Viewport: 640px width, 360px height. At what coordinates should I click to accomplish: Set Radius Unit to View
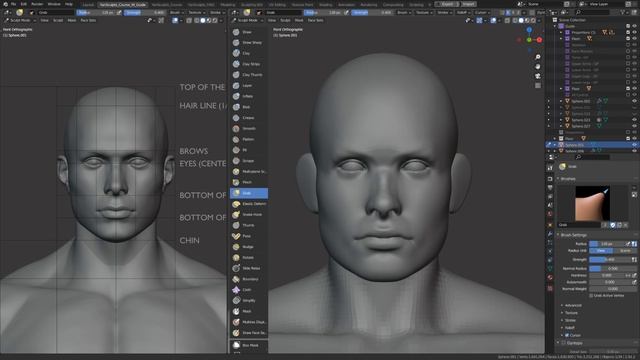click(601, 251)
